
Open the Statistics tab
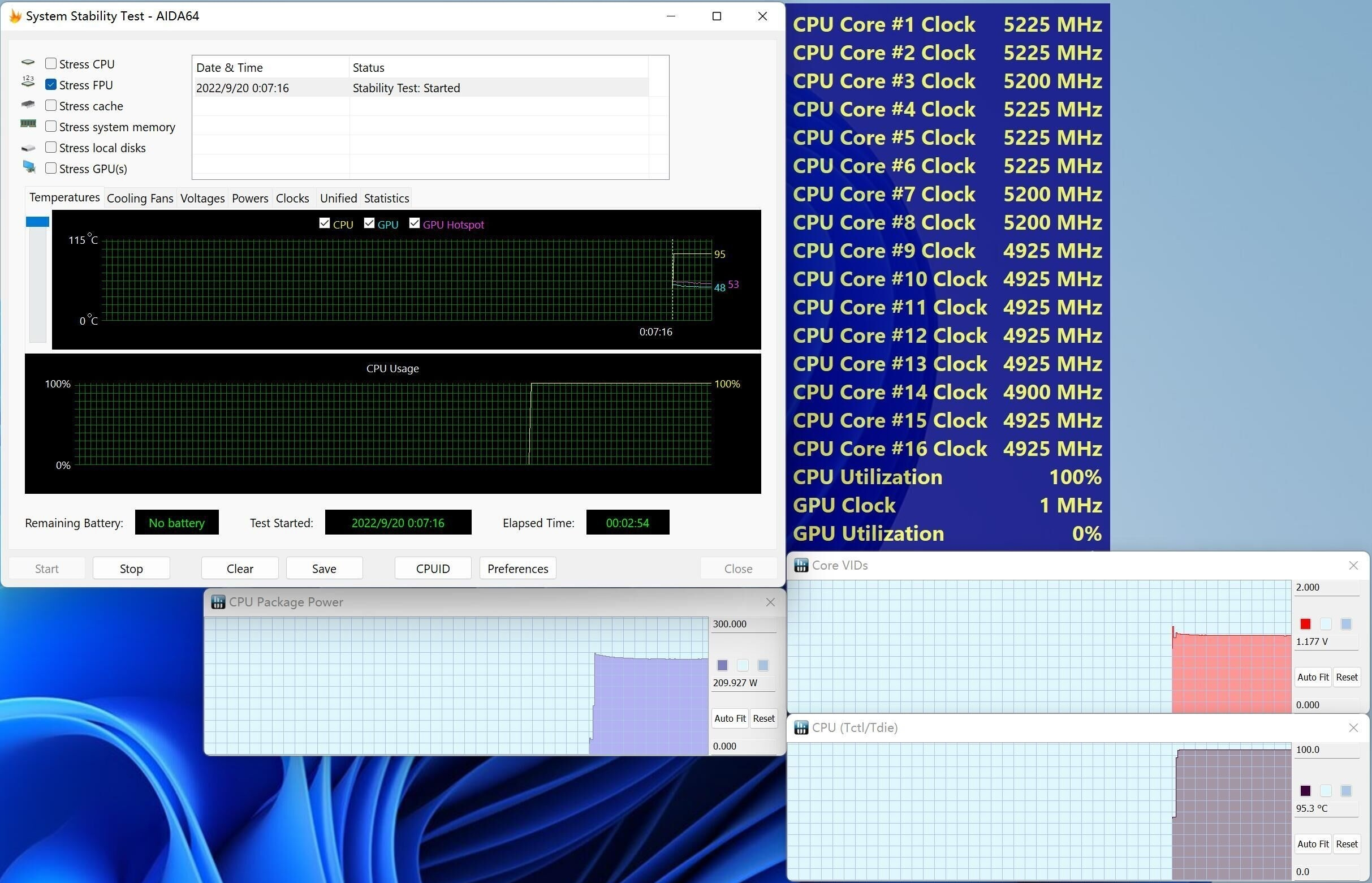coord(386,199)
